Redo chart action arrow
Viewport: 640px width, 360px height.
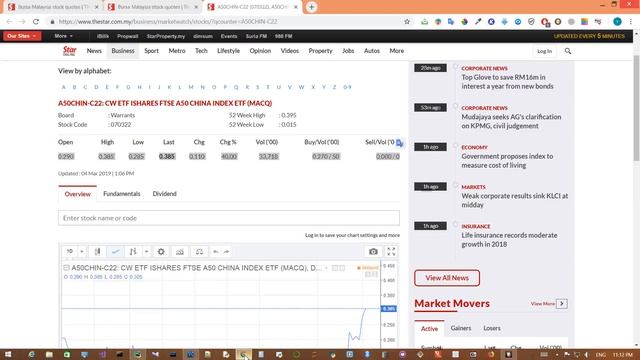227,252
